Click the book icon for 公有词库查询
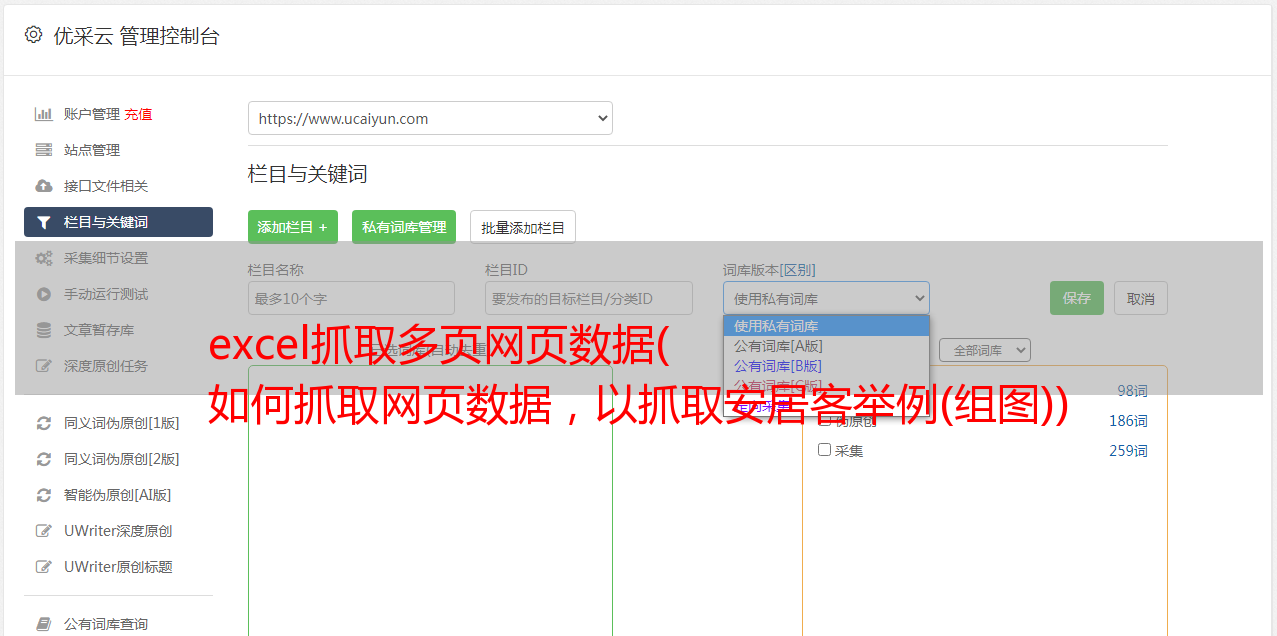Screen dimensions: 1277x636 click(x=44, y=624)
